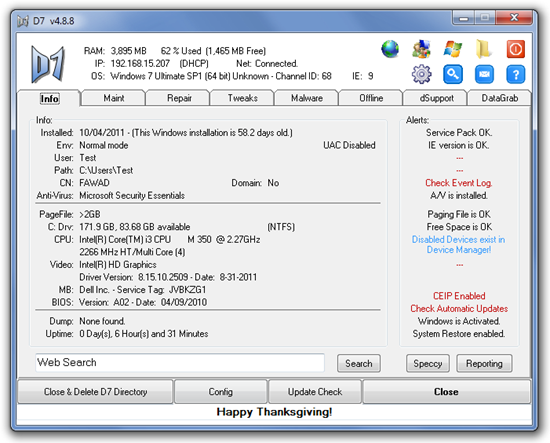Image resolution: width=550 pixels, height=443 pixels.
Task: Click Paging File is OK alert
Action: coord(459,214)
